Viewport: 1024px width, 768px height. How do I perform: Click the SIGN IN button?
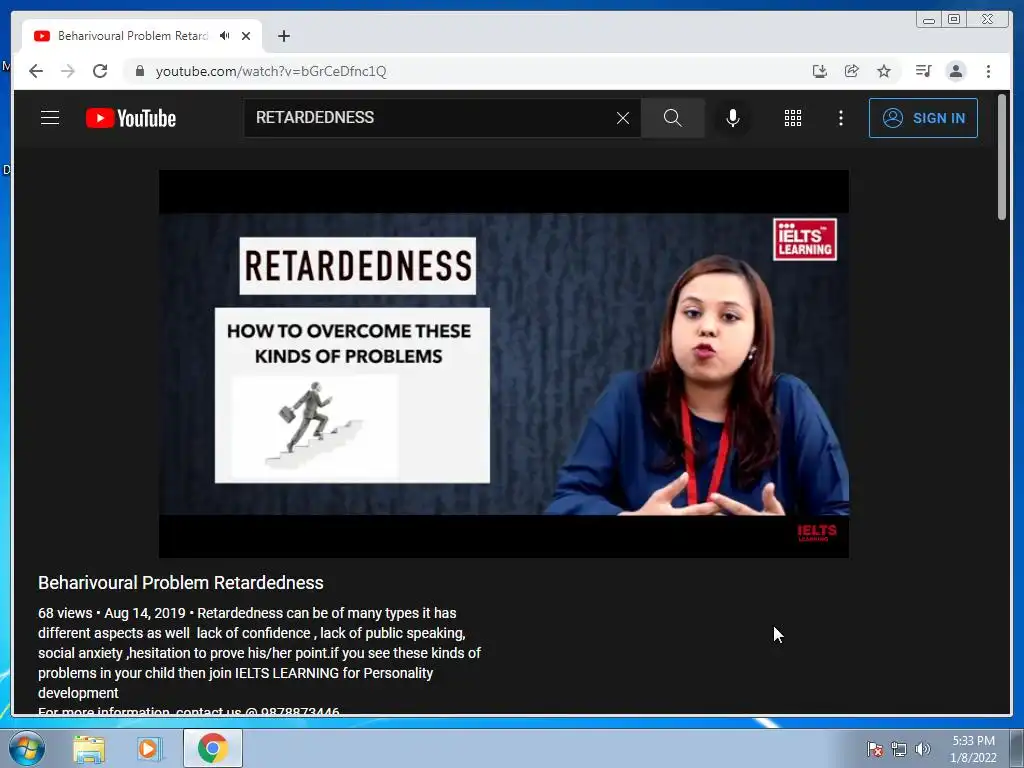click(x=923, y=118)
